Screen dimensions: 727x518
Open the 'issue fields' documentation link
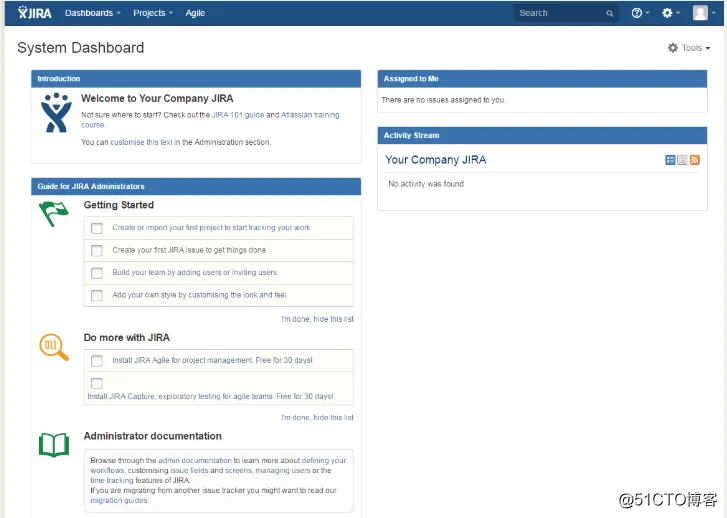(189, 470)
